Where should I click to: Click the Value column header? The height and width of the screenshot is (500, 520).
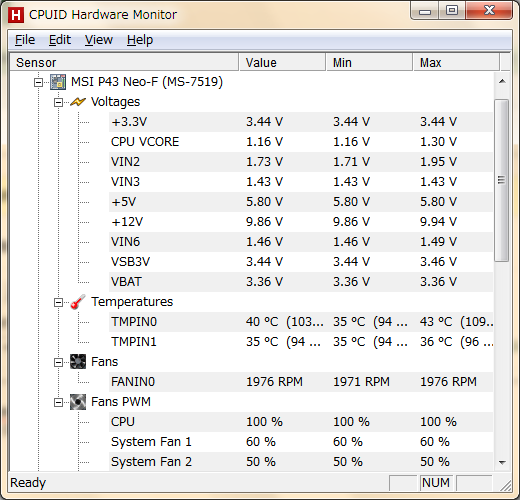click(282, 62)
